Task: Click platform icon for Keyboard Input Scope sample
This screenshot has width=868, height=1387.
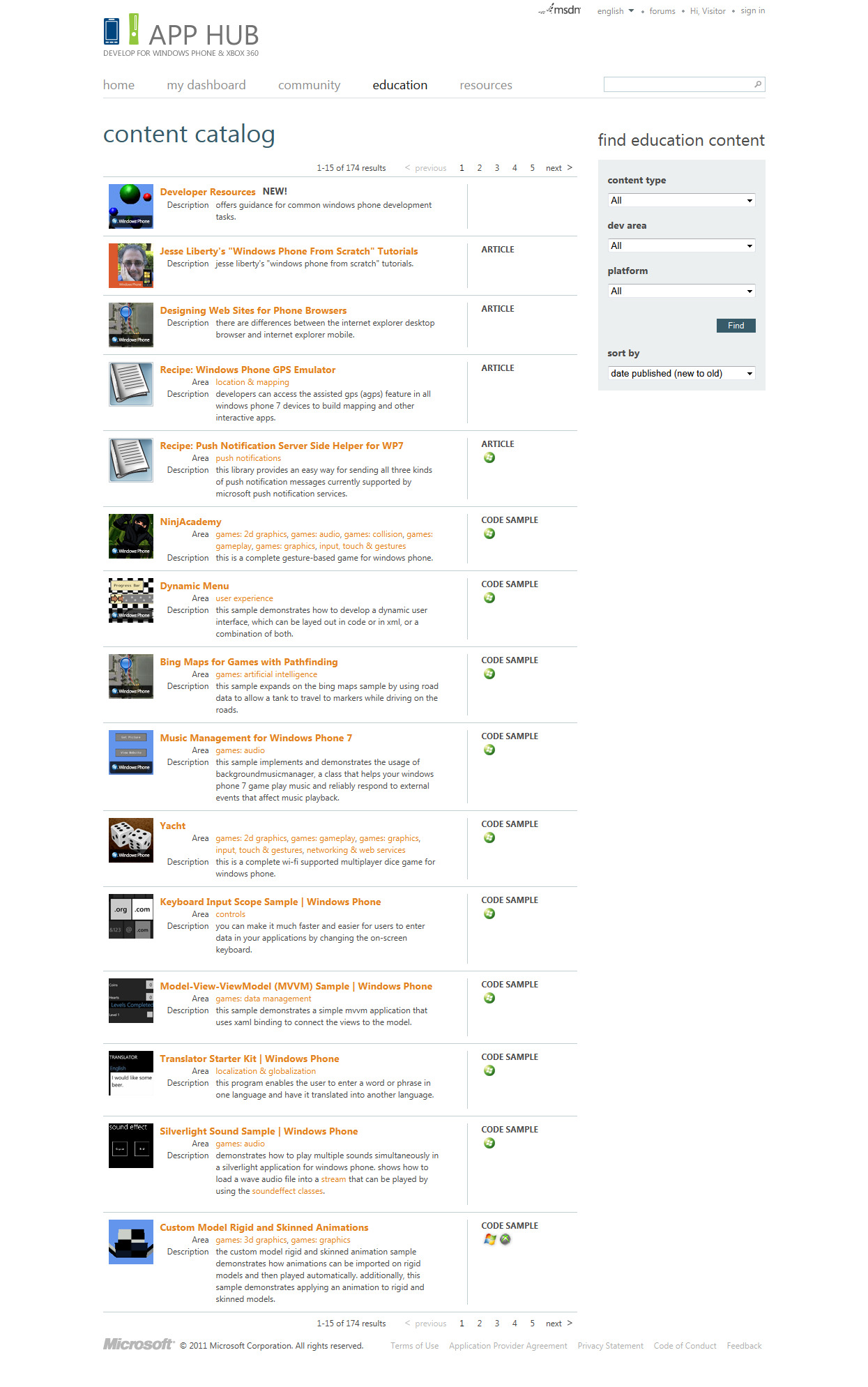Action: coord(489,914)
